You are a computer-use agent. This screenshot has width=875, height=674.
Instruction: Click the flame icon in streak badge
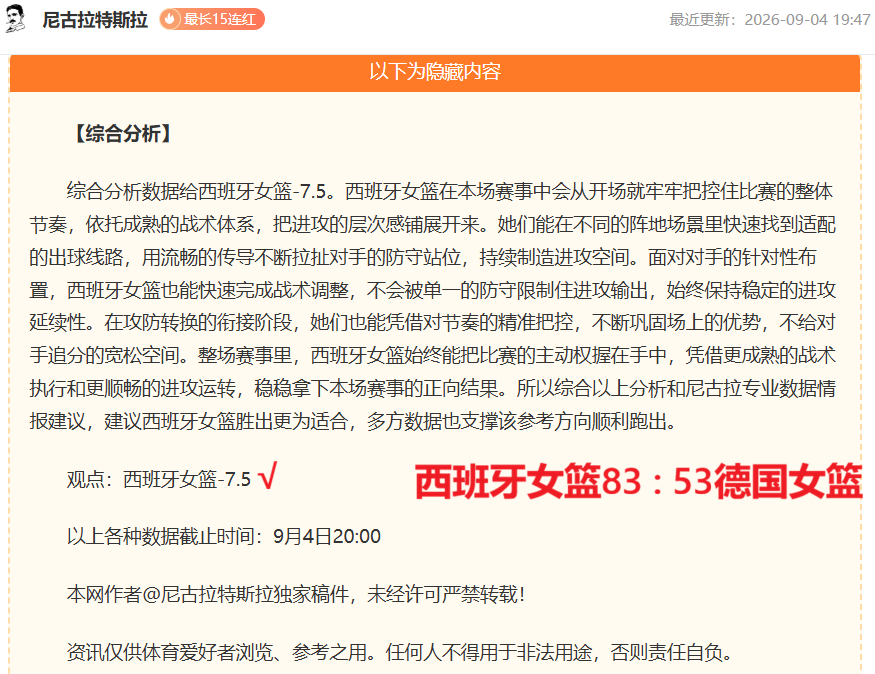point(170,20)
